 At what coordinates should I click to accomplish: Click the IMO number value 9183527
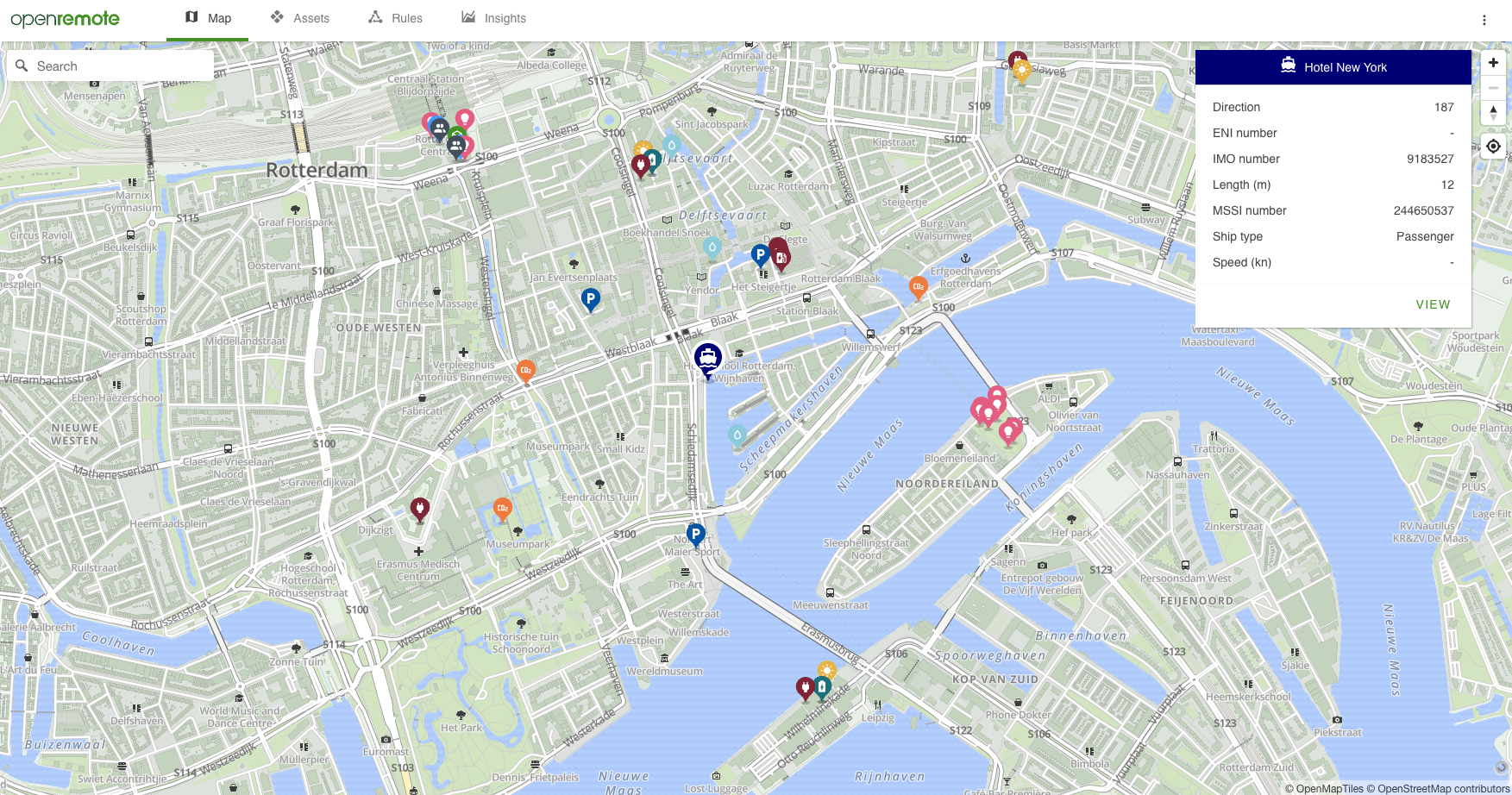[1430, 159]
